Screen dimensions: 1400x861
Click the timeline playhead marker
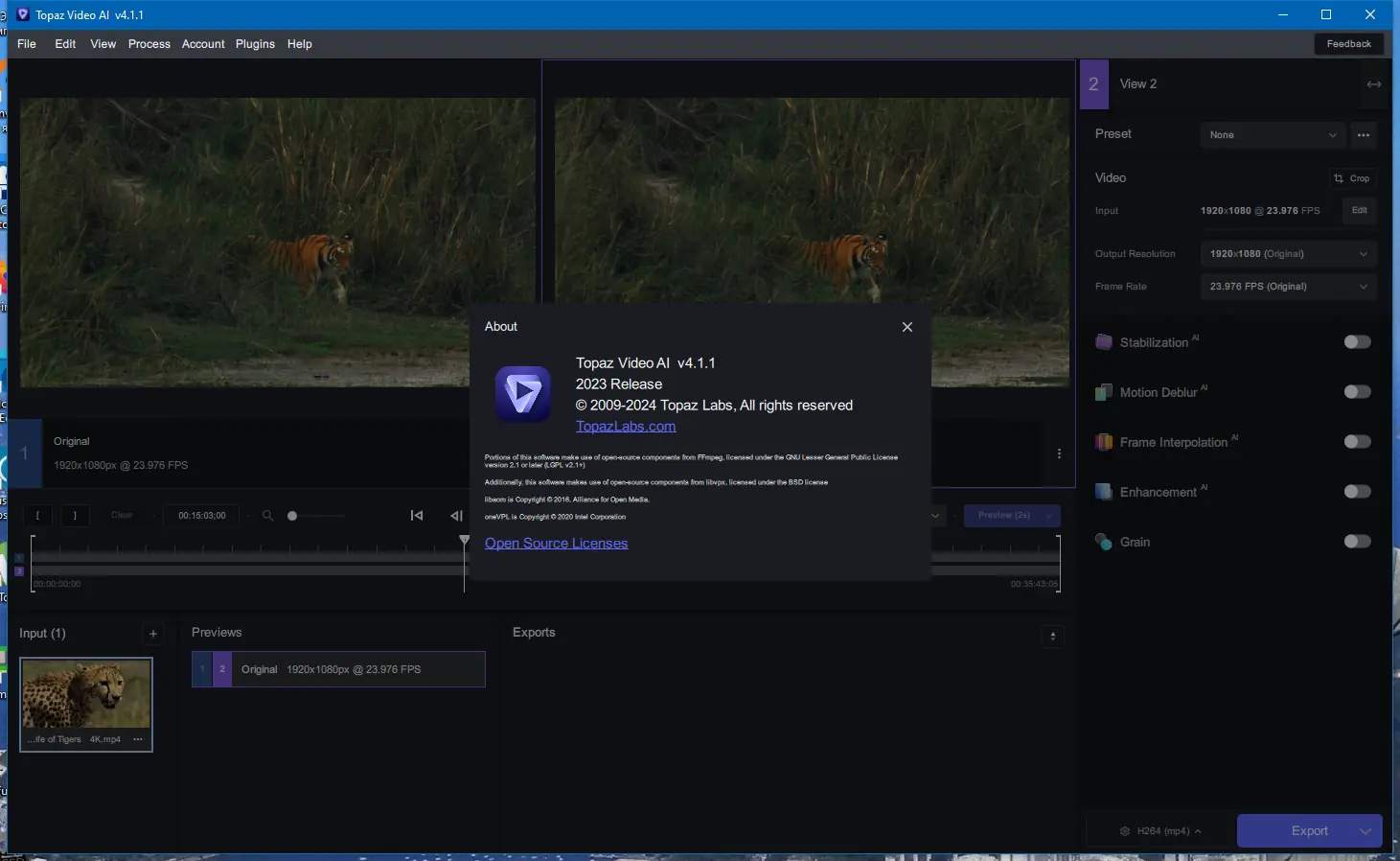(x=465, y=541)
